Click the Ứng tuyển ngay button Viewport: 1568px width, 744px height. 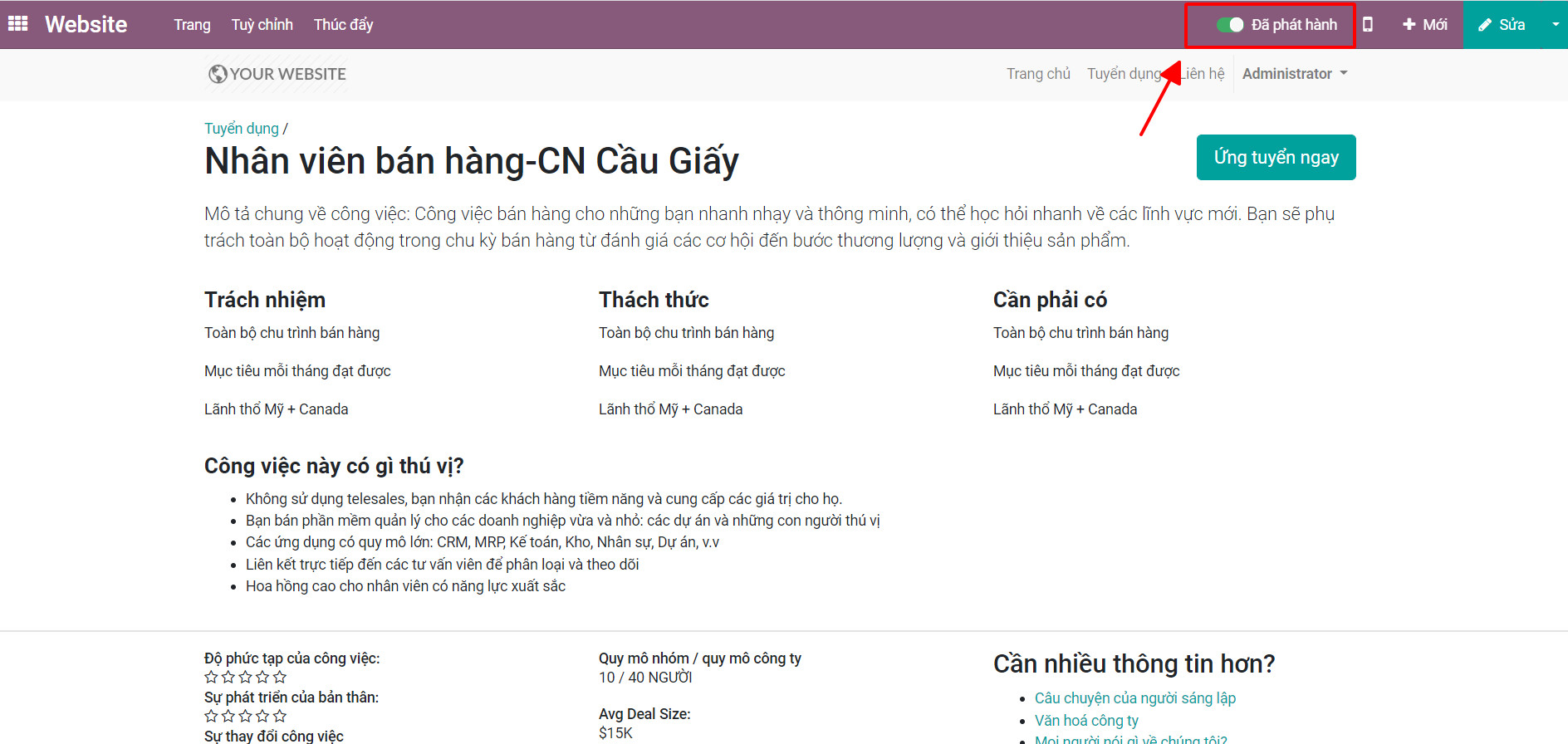point(1276,157)
